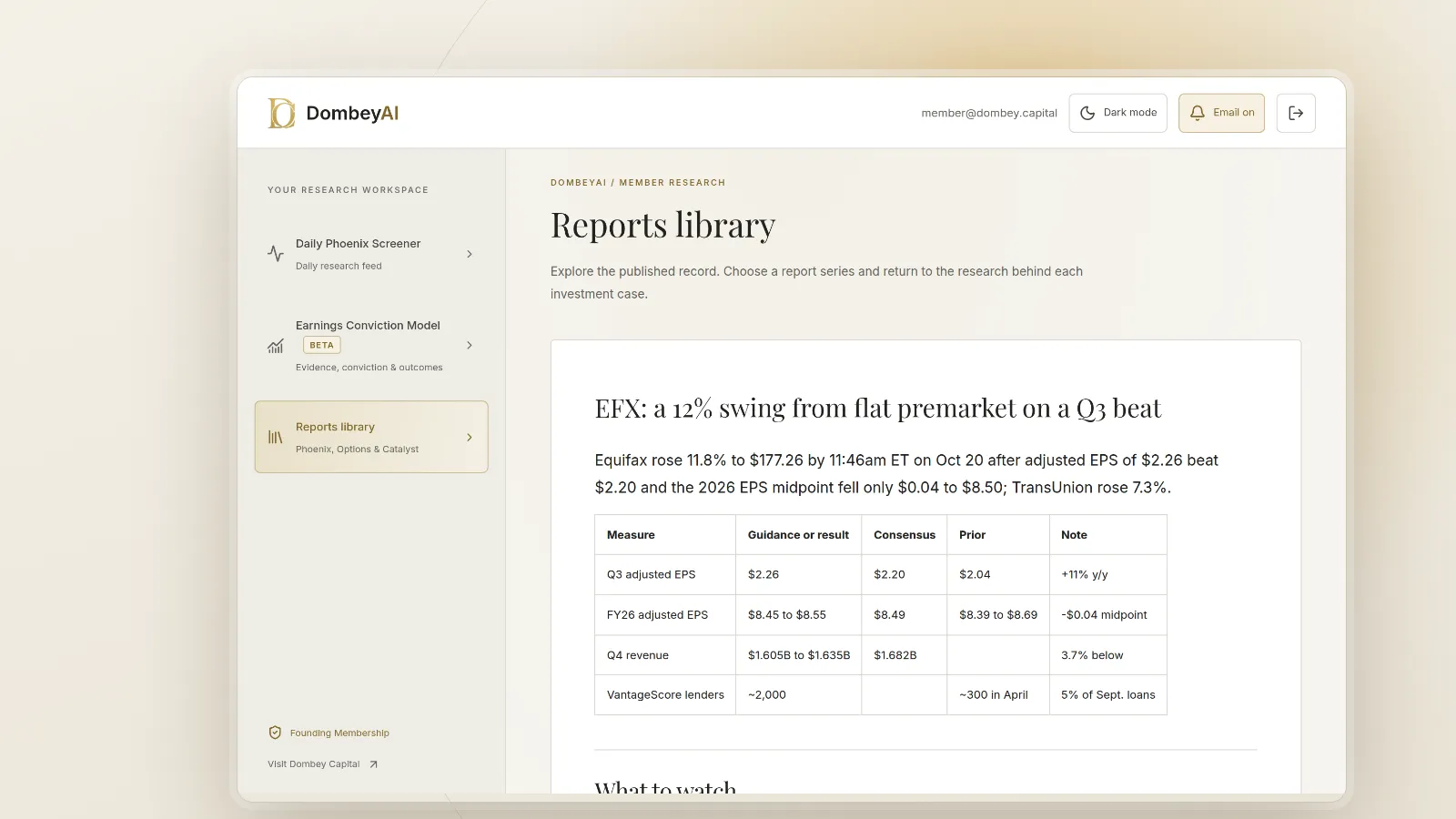Click the Guidance or result column header
Screen dimensions: 1456x819
(798, 535)
